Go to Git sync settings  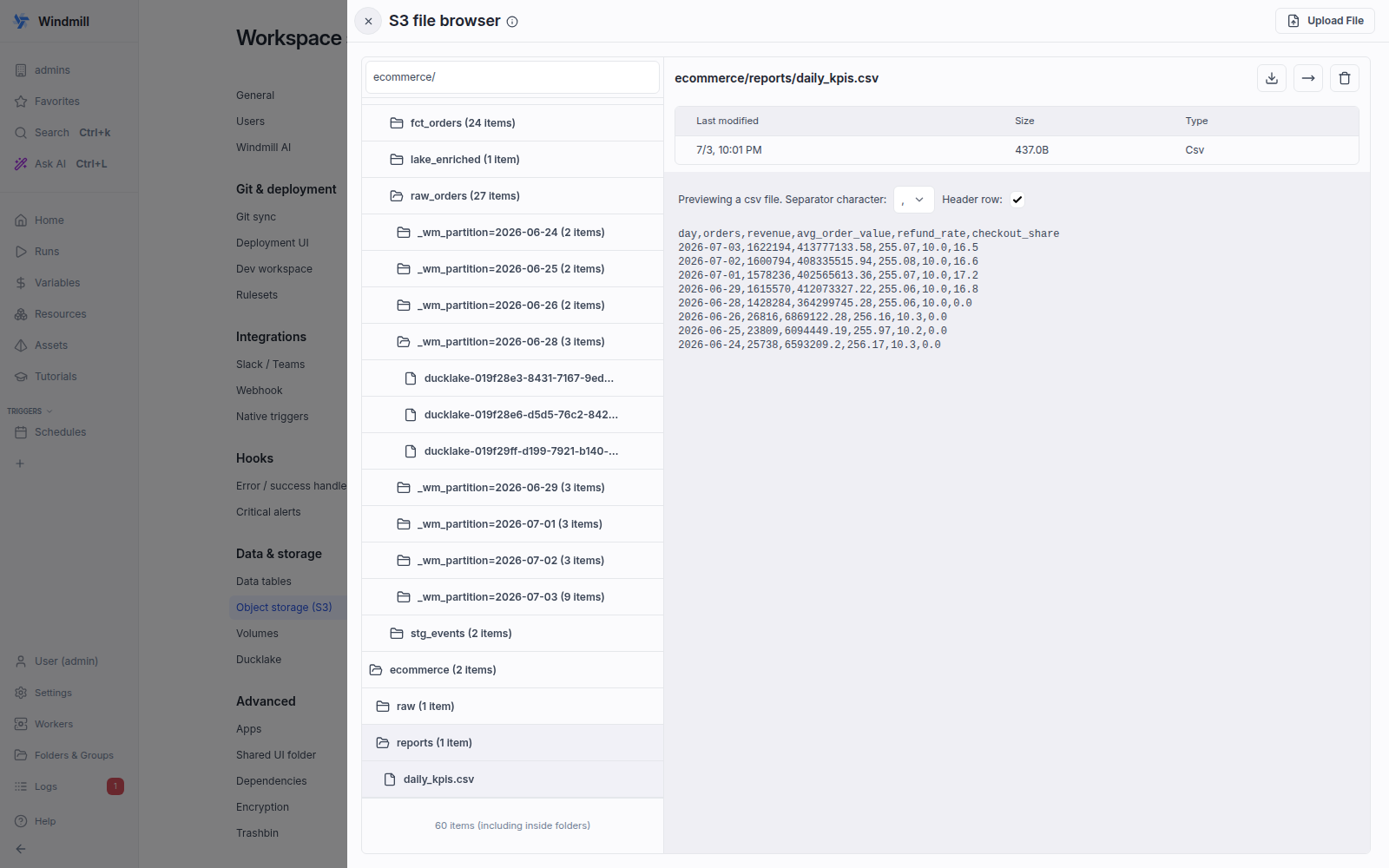[256, 217]
